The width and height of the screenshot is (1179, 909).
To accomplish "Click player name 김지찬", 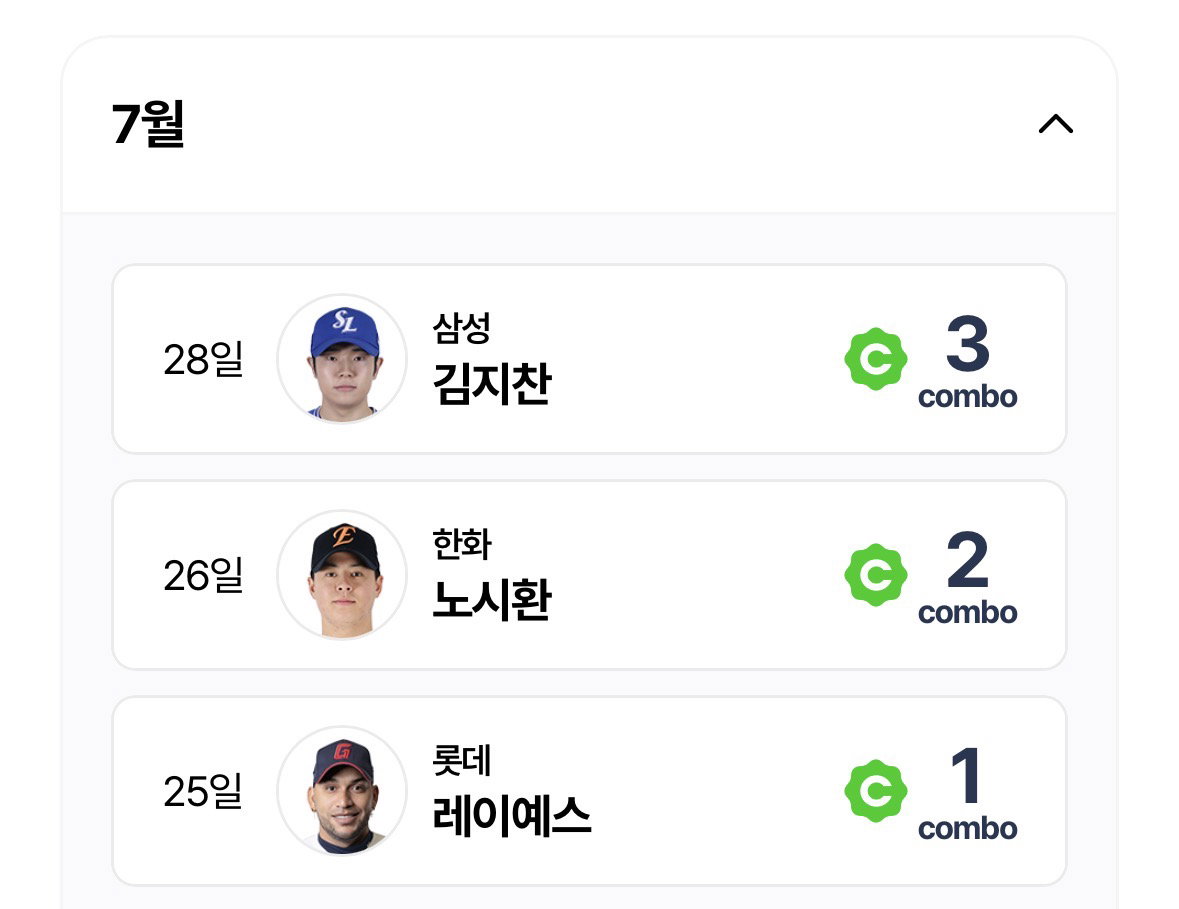I will 493,384.
